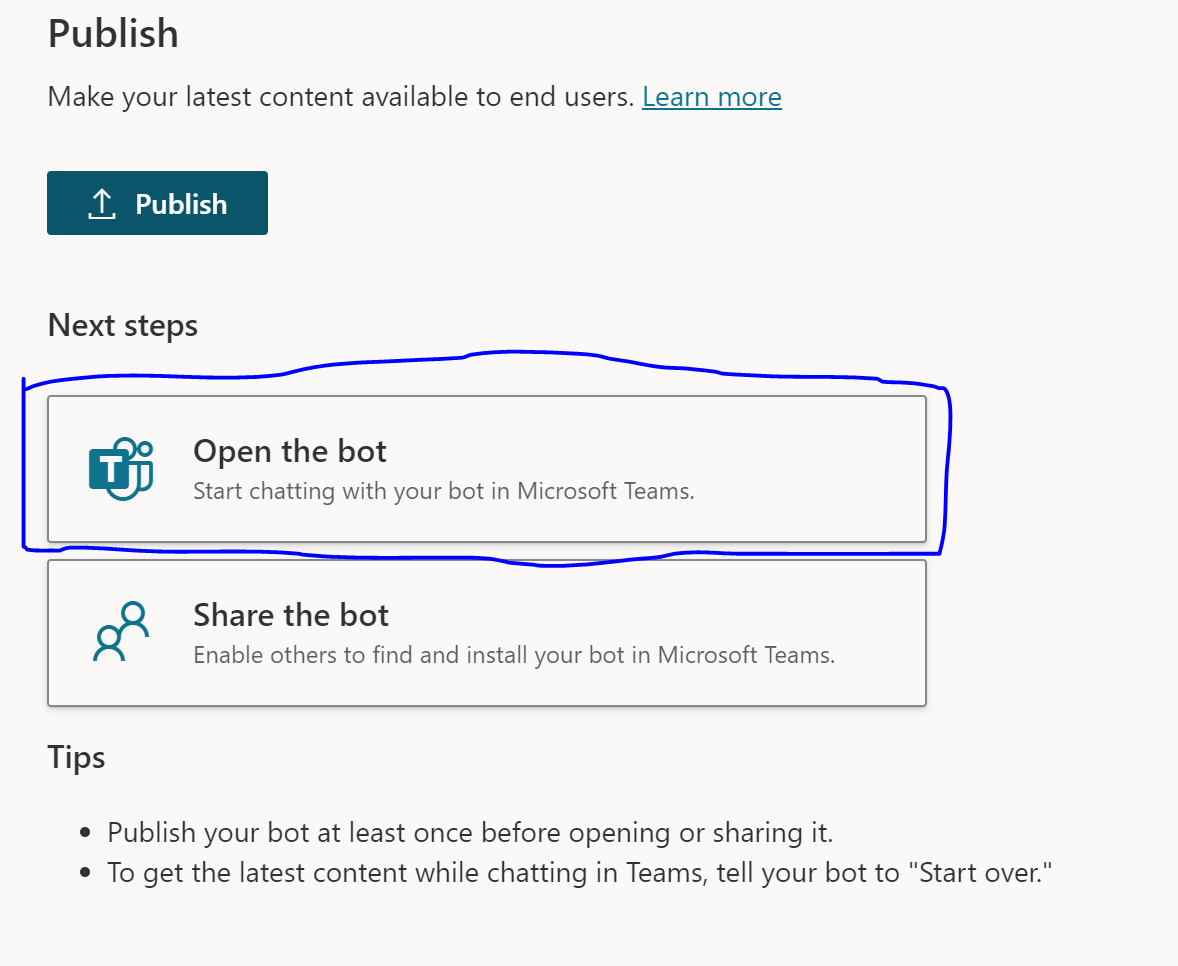Click the Next steps section heading
The image size is (1178, 966).
pos(122,325)
